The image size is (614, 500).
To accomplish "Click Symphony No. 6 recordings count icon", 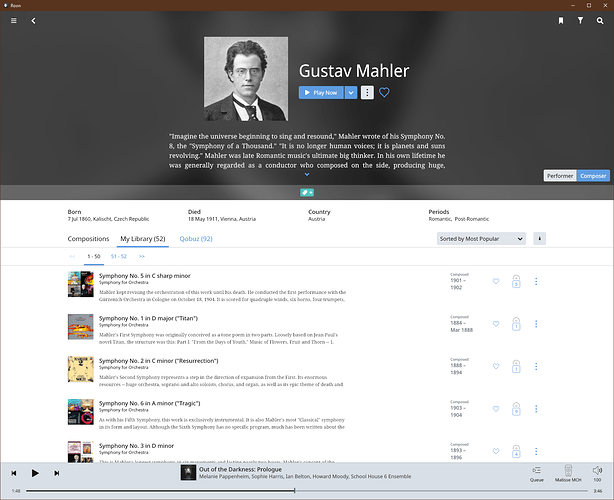I will 516,409.
